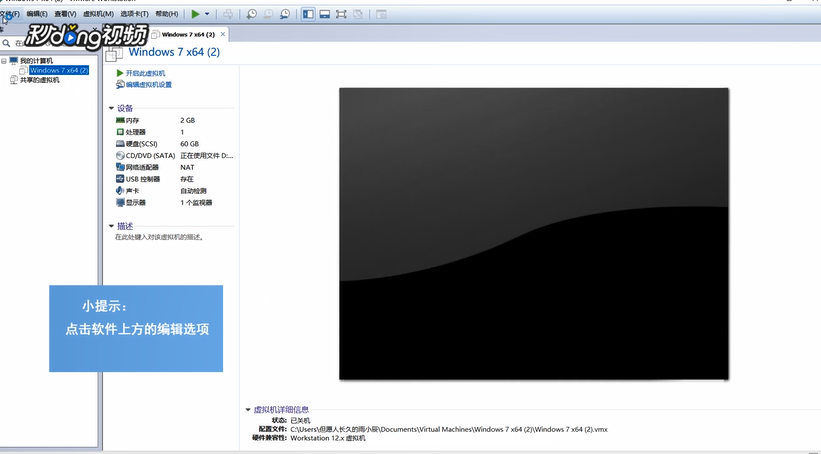Open the 声卡 device entry

pos(132,191)
